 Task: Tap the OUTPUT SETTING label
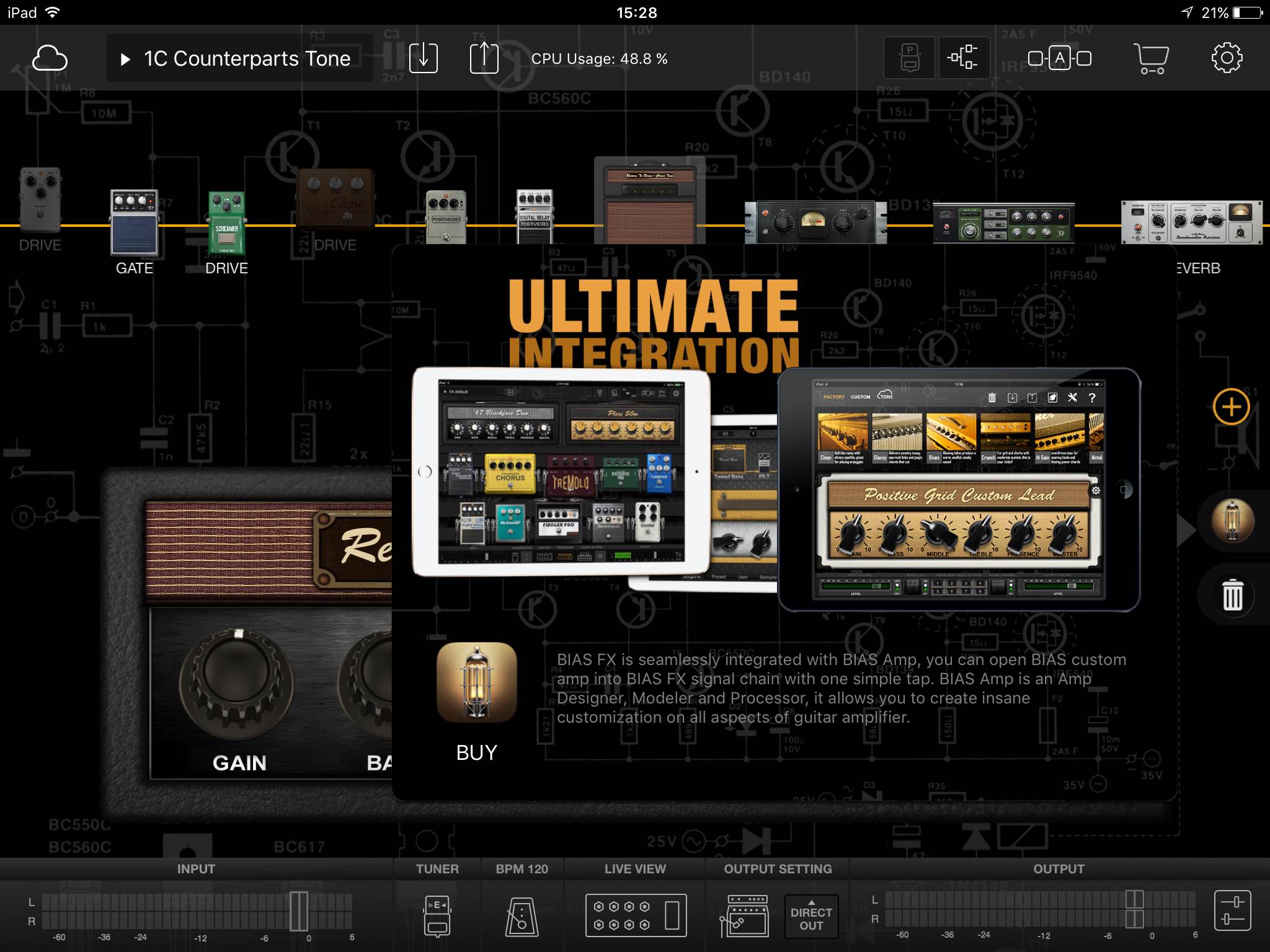click(x=778, y=869)
